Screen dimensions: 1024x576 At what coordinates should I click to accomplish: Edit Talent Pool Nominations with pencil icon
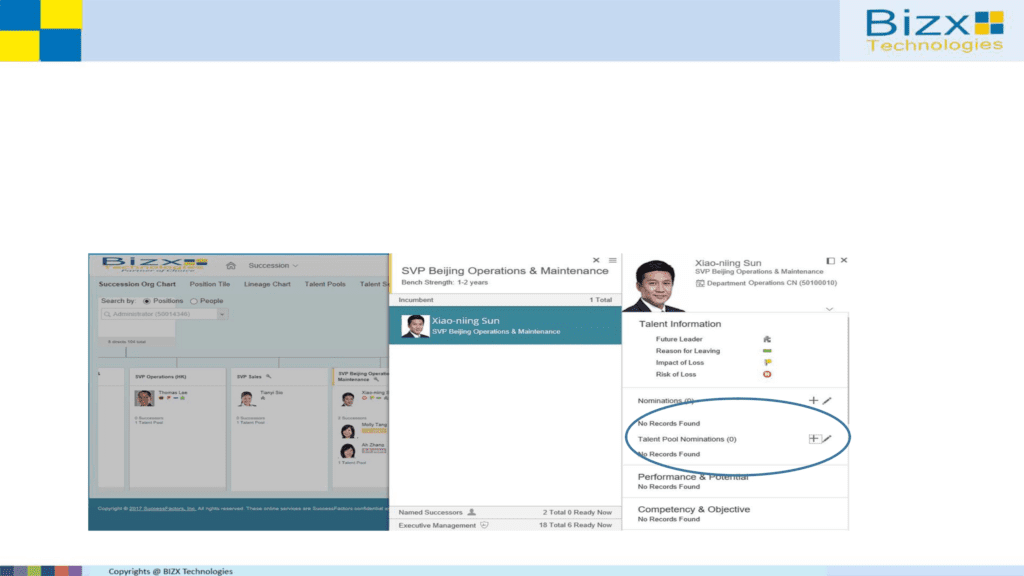827,439
